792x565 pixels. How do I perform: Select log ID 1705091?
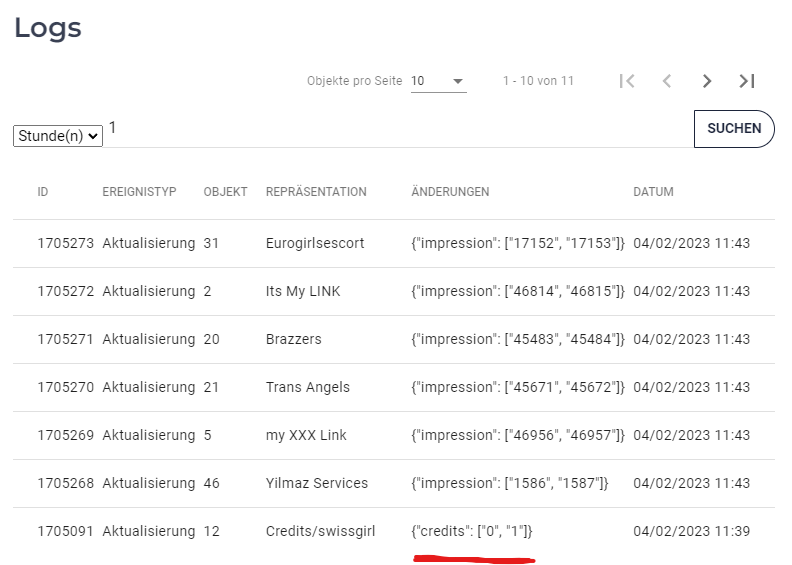pos(66,531)
